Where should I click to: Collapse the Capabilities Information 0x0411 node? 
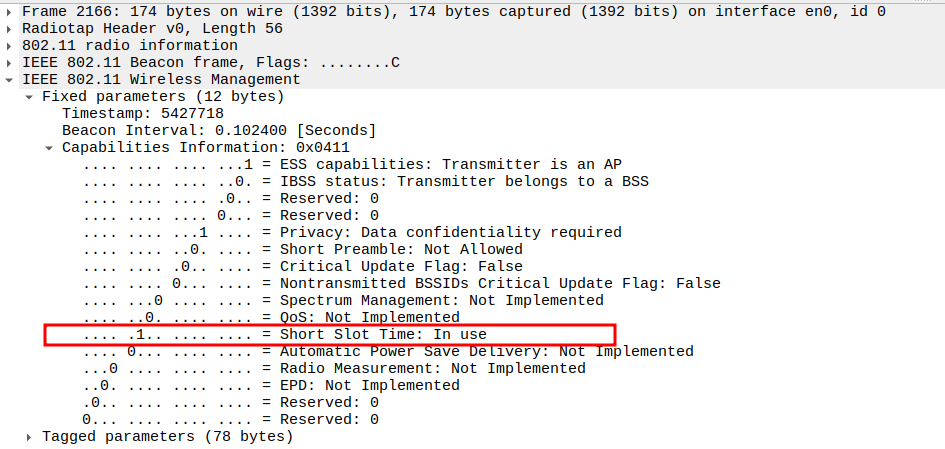click(50, 147)
